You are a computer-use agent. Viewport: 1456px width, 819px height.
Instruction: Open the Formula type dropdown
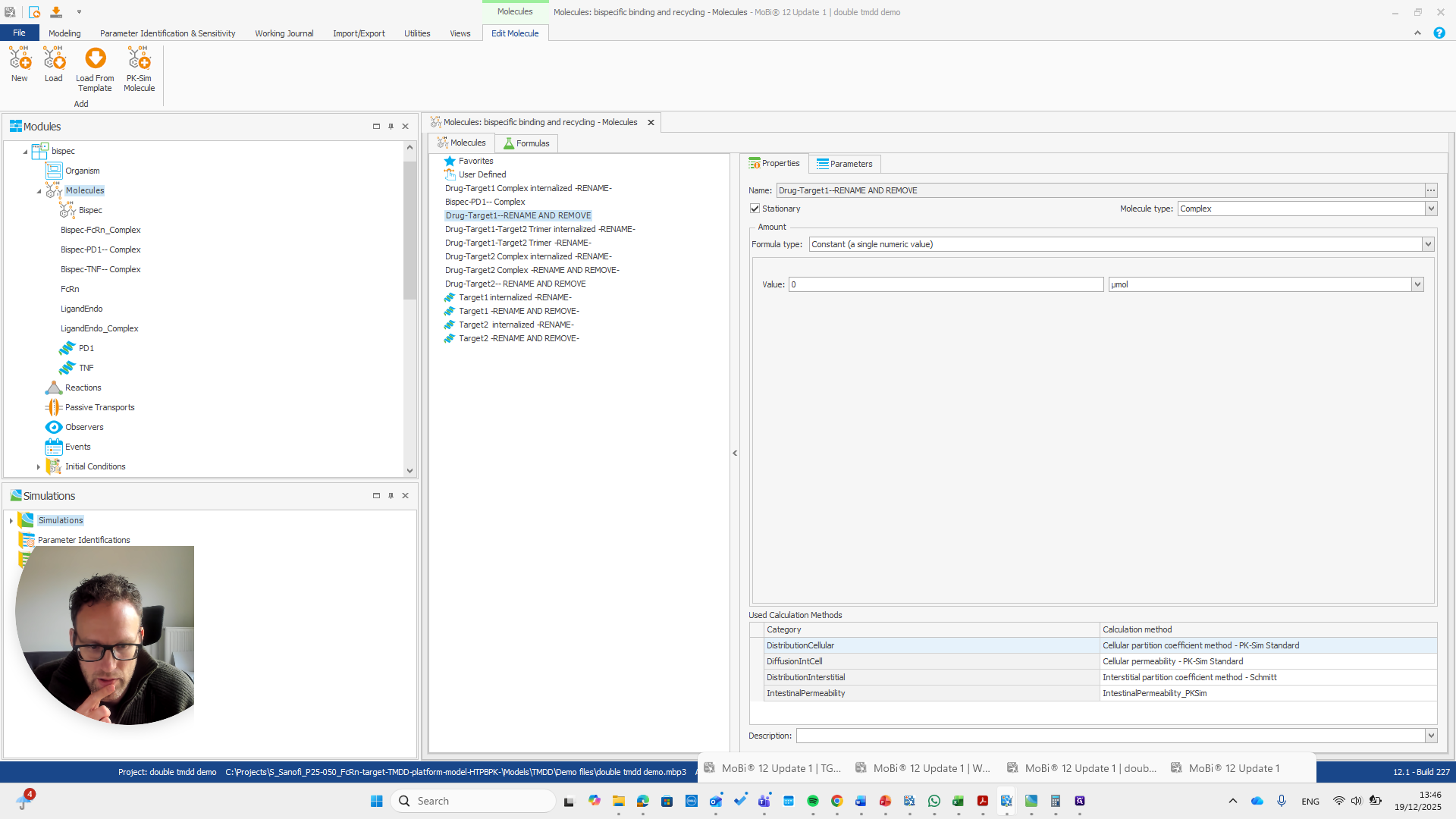click(1428, 244)
